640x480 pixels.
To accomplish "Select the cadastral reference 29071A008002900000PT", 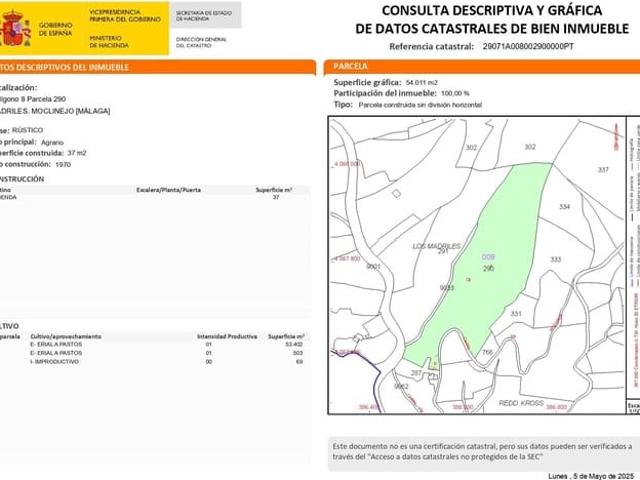I will (x=528, y=46).
